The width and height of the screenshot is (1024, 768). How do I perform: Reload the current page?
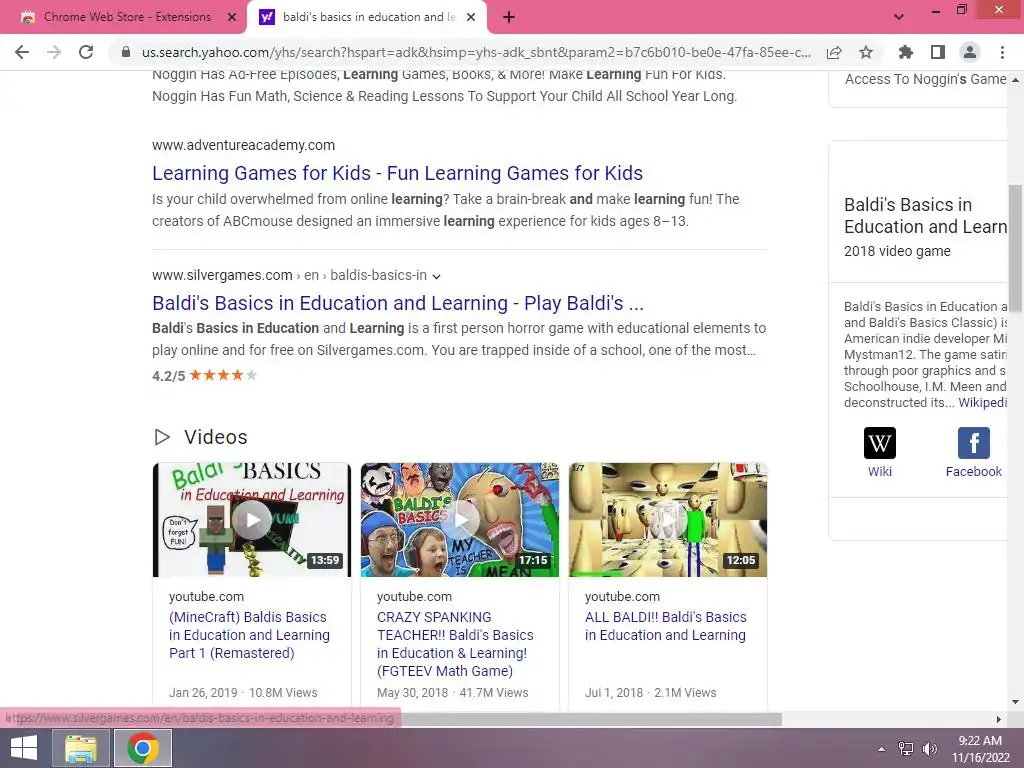(x=86, y=52)
